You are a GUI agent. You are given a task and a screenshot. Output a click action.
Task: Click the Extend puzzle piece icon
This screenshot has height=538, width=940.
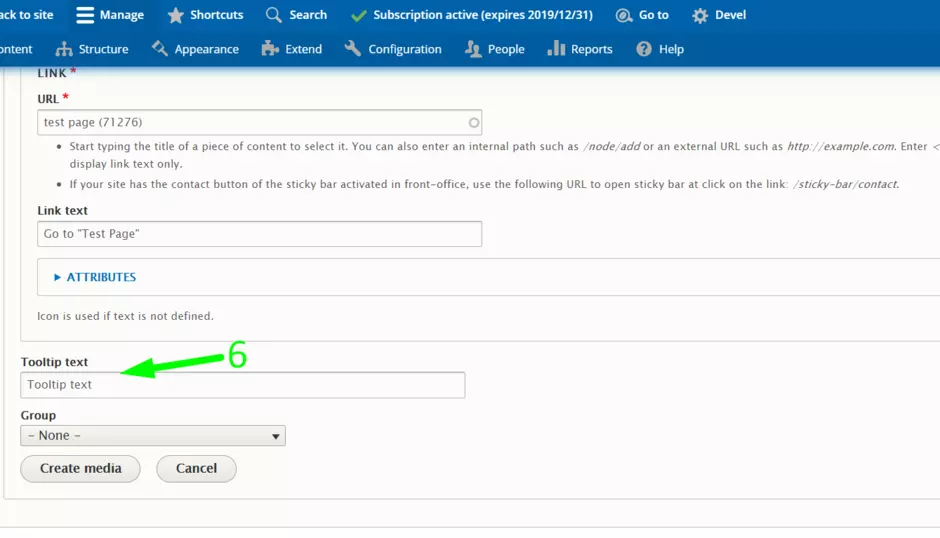pos(270,49)
